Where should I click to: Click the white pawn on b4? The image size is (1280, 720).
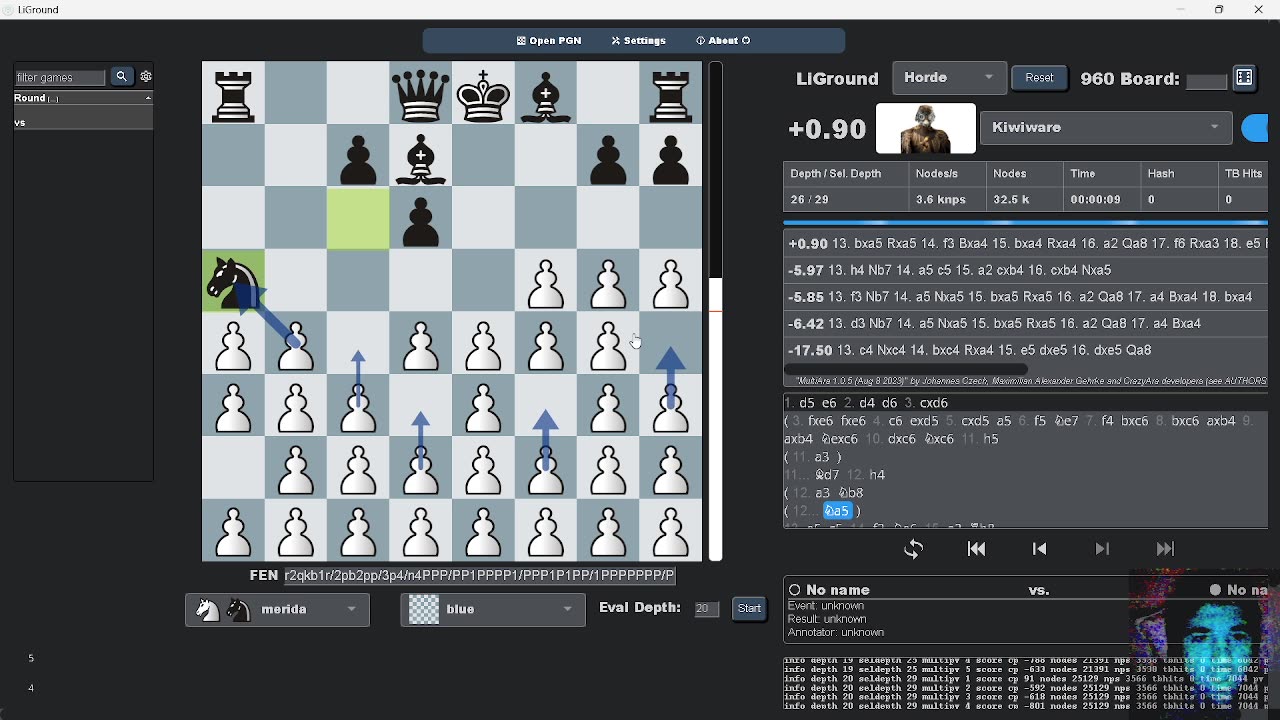click(296, 344)
